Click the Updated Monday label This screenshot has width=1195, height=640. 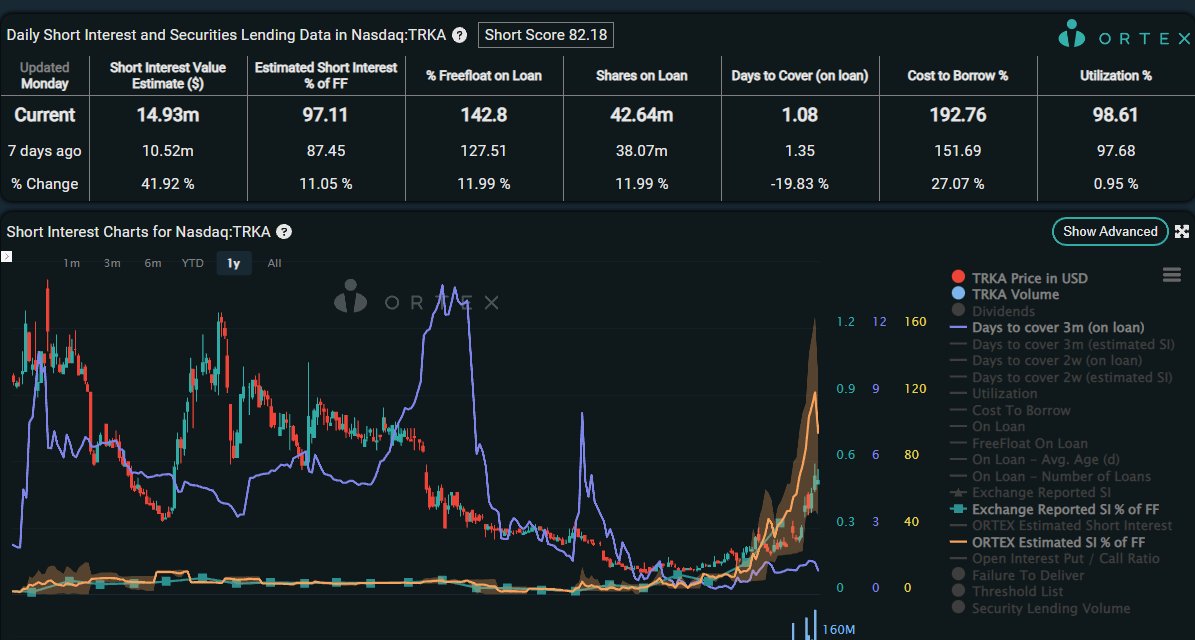click(44, 75)
